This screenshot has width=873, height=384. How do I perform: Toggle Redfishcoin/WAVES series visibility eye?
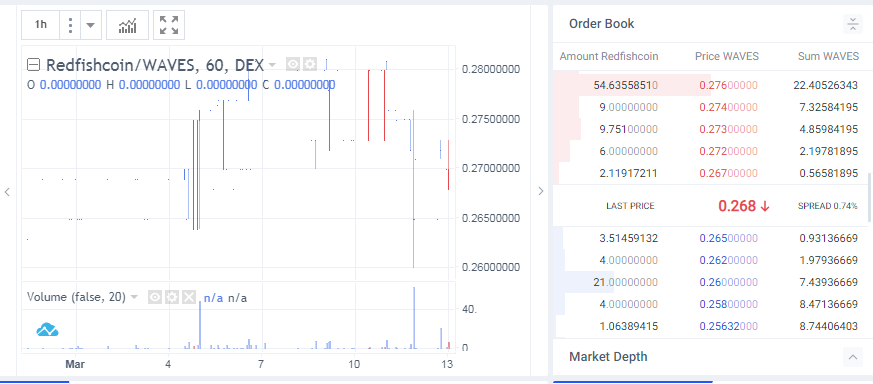click(x=293, y=65)
